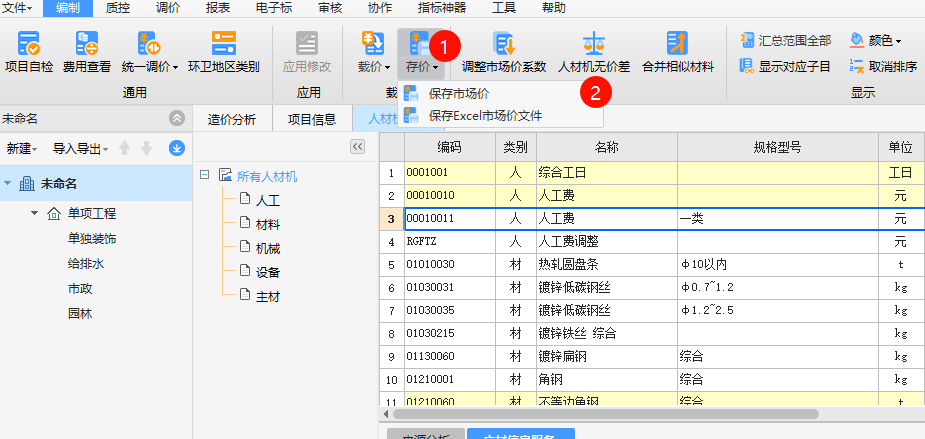Click the move-up arrow icon
This screenshot has width=925, height=439.
click(124, 149)
